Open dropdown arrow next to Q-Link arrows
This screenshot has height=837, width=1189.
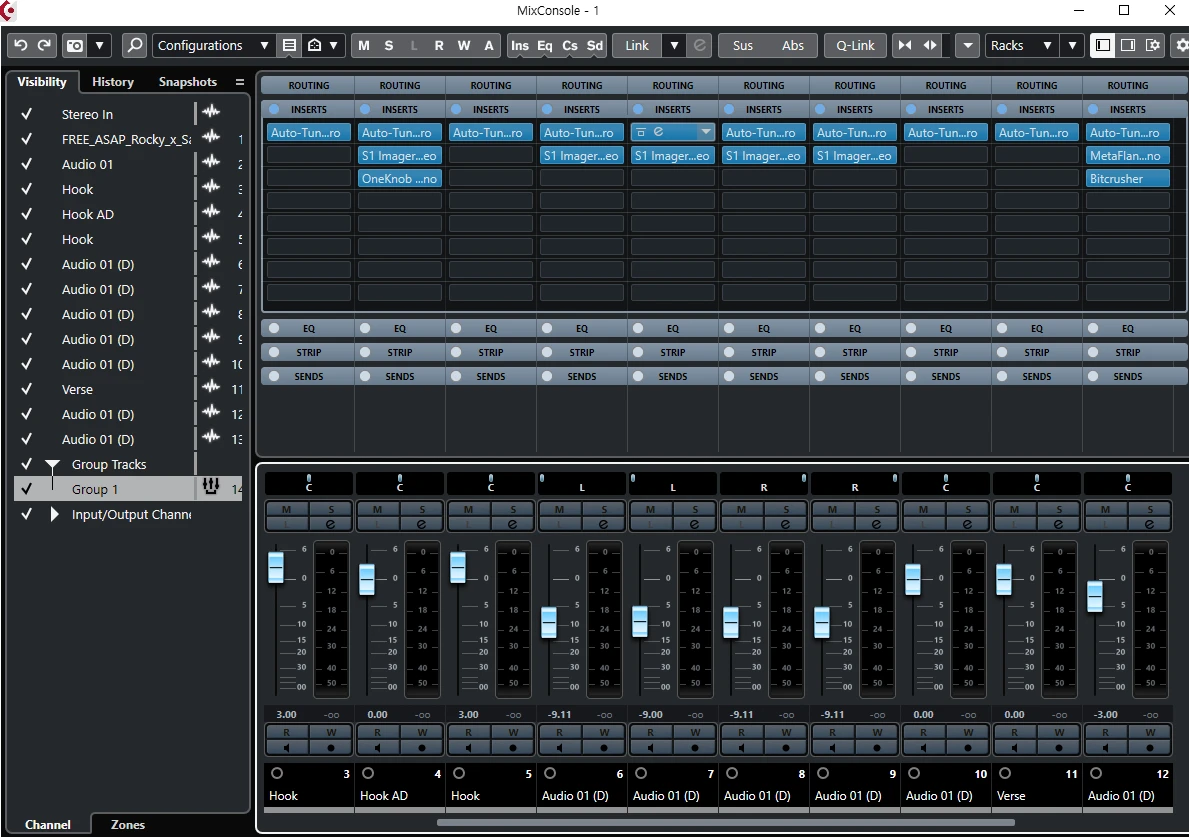[968, 45]
